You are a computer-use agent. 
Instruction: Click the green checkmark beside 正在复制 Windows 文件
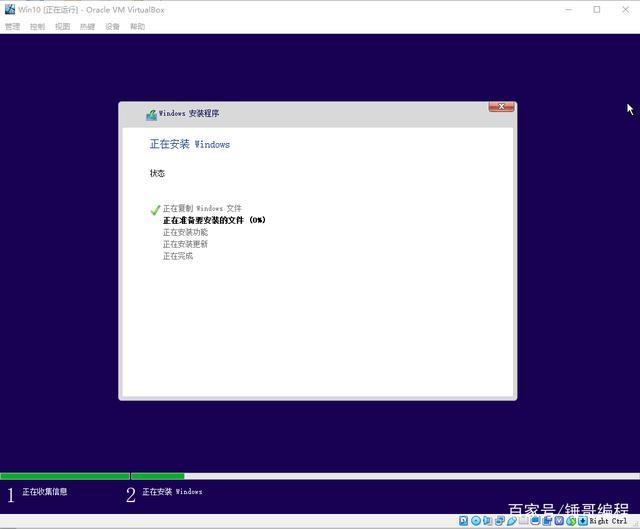point(155,210)
